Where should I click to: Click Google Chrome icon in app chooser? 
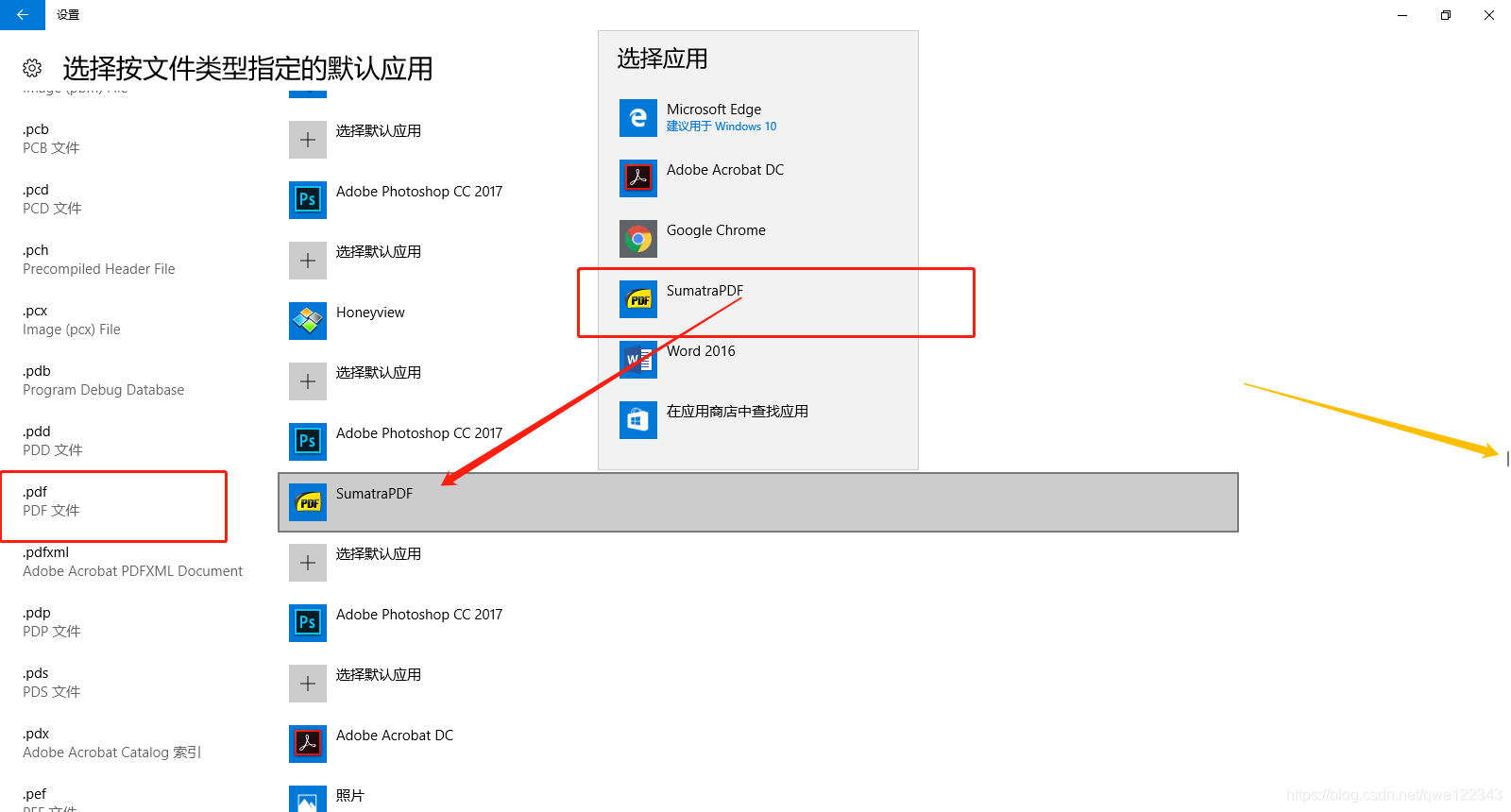point(638,239)
